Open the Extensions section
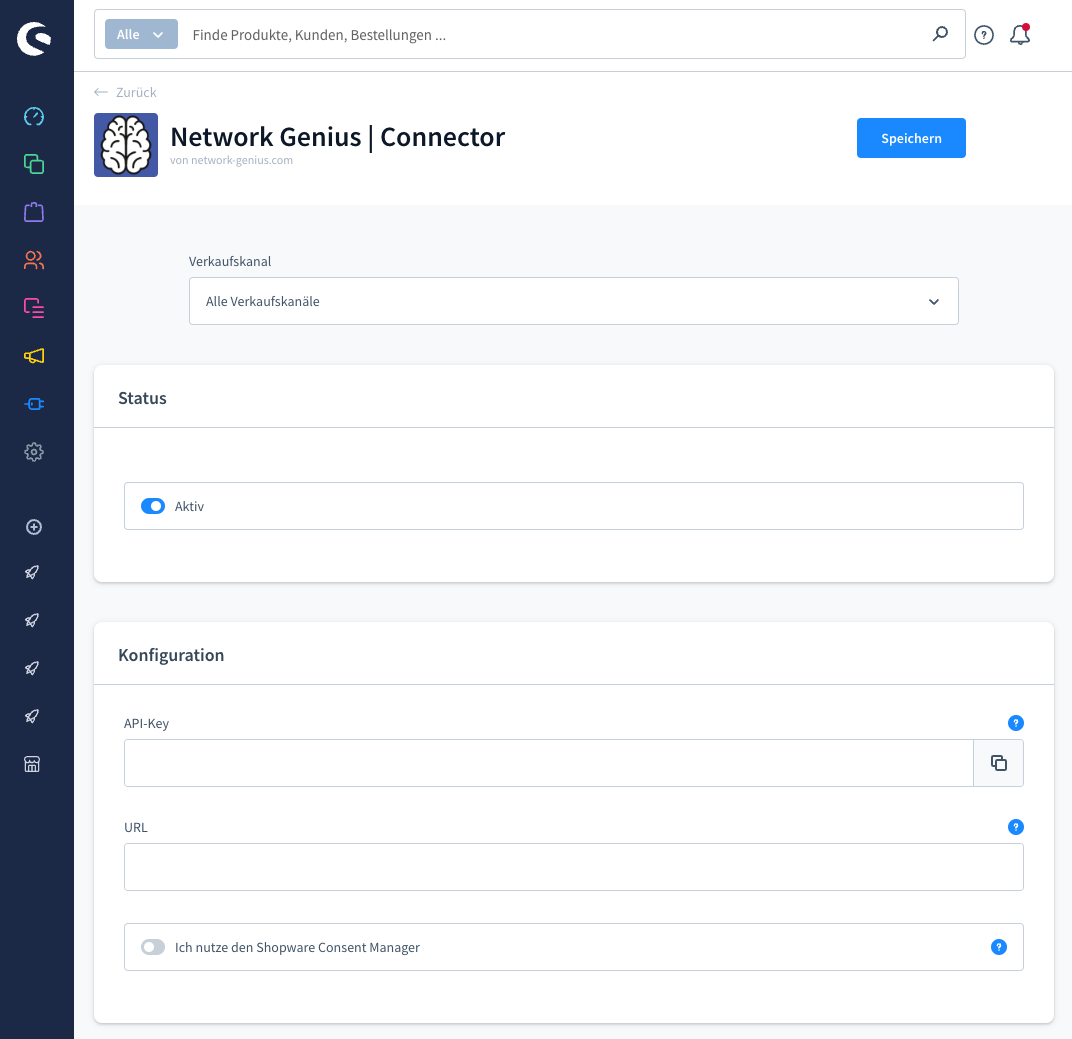Image resolution: width=1072 pixels, height=1039 pixels. (33, 404)
